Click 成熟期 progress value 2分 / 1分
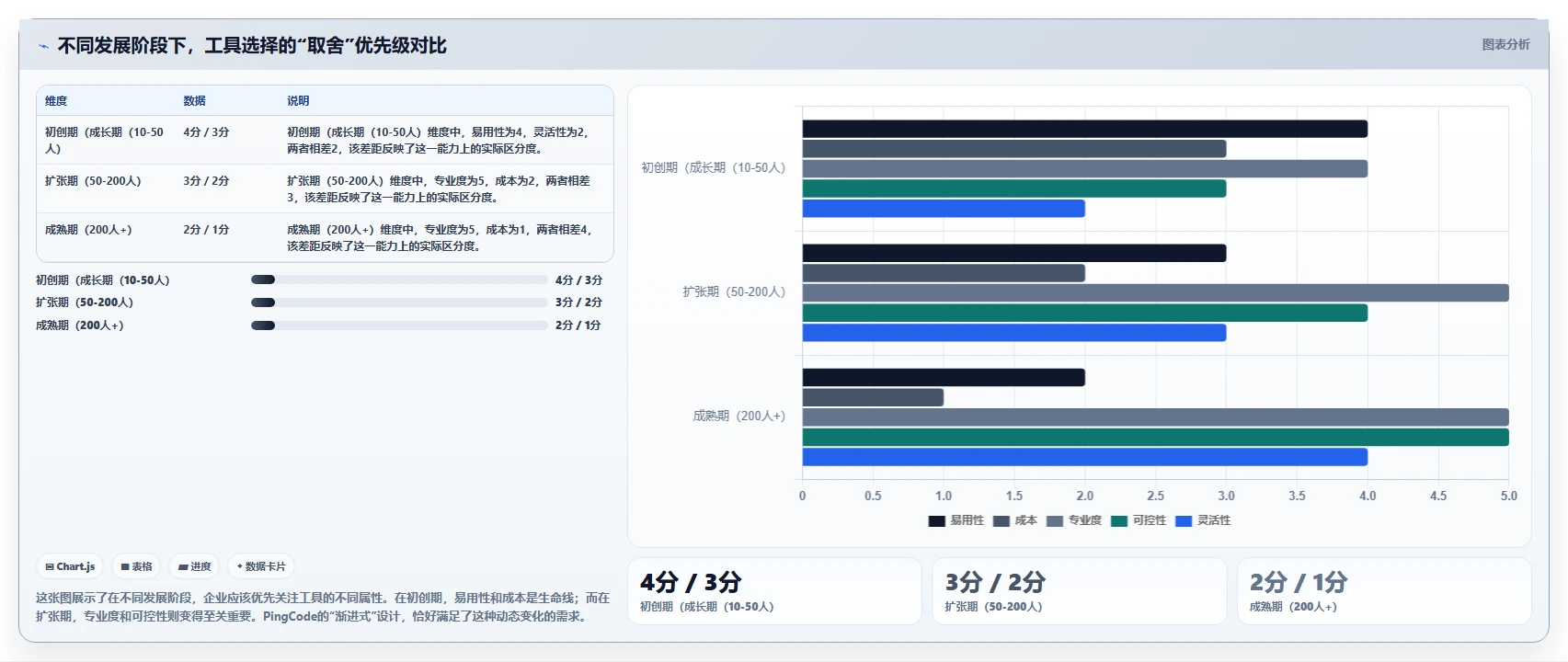1568x662 pixels. point(578,325)
